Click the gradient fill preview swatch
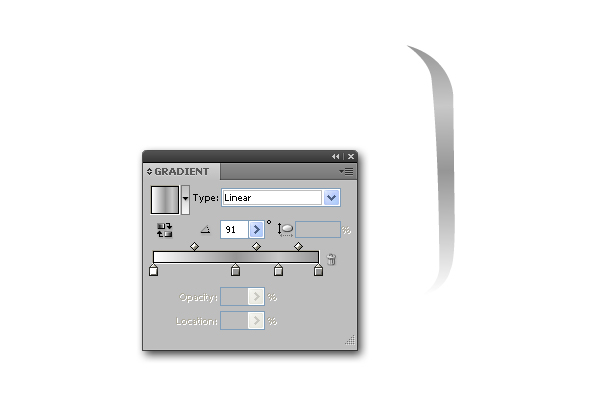 (x=165, y=200)
